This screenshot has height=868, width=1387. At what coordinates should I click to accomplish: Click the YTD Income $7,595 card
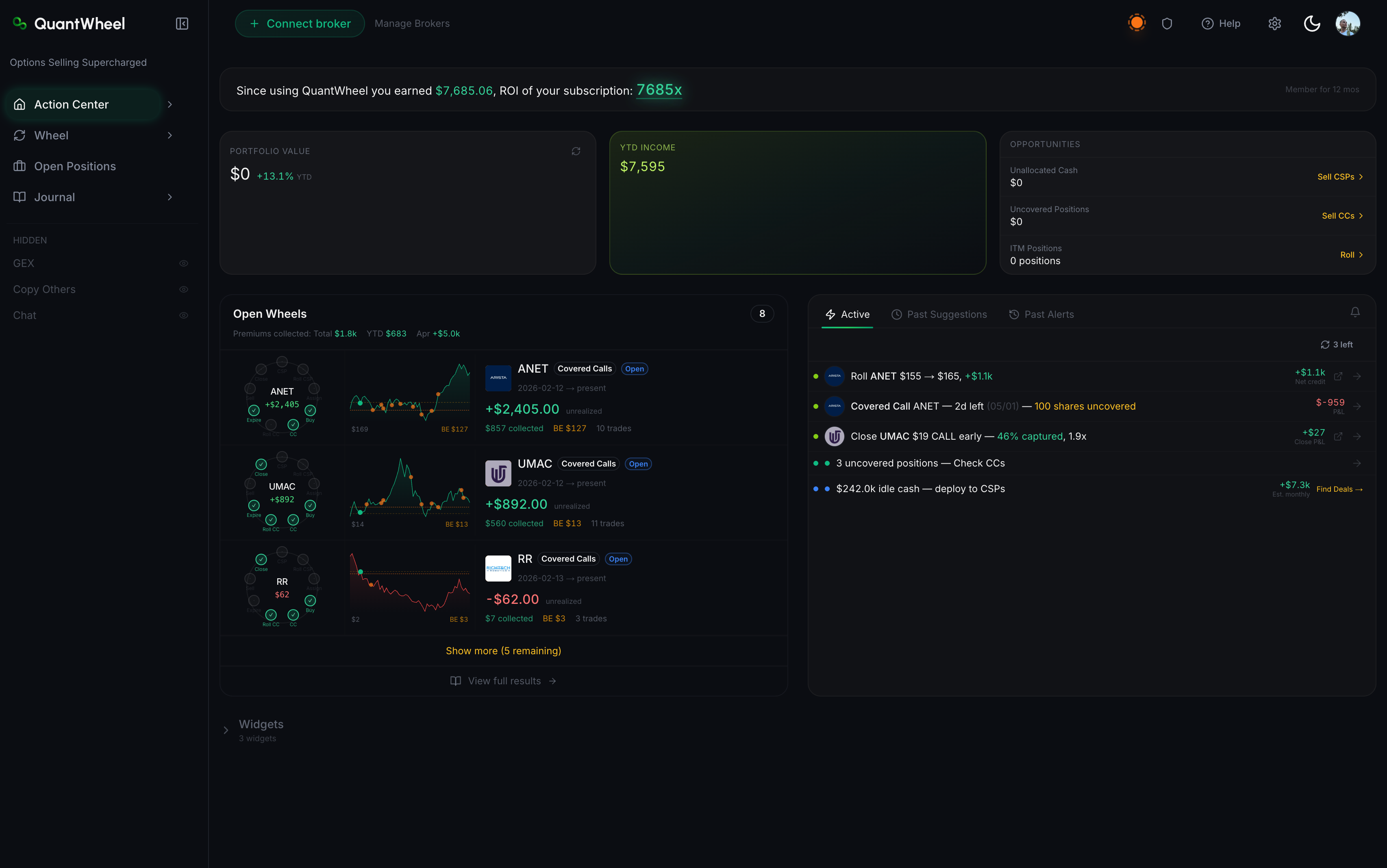(798, 203)
